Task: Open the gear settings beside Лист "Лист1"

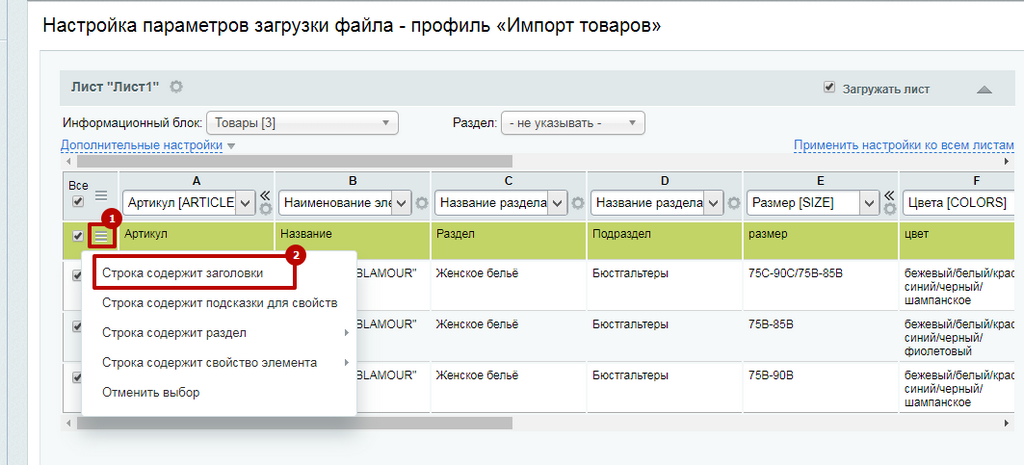Action: [176, 87]
